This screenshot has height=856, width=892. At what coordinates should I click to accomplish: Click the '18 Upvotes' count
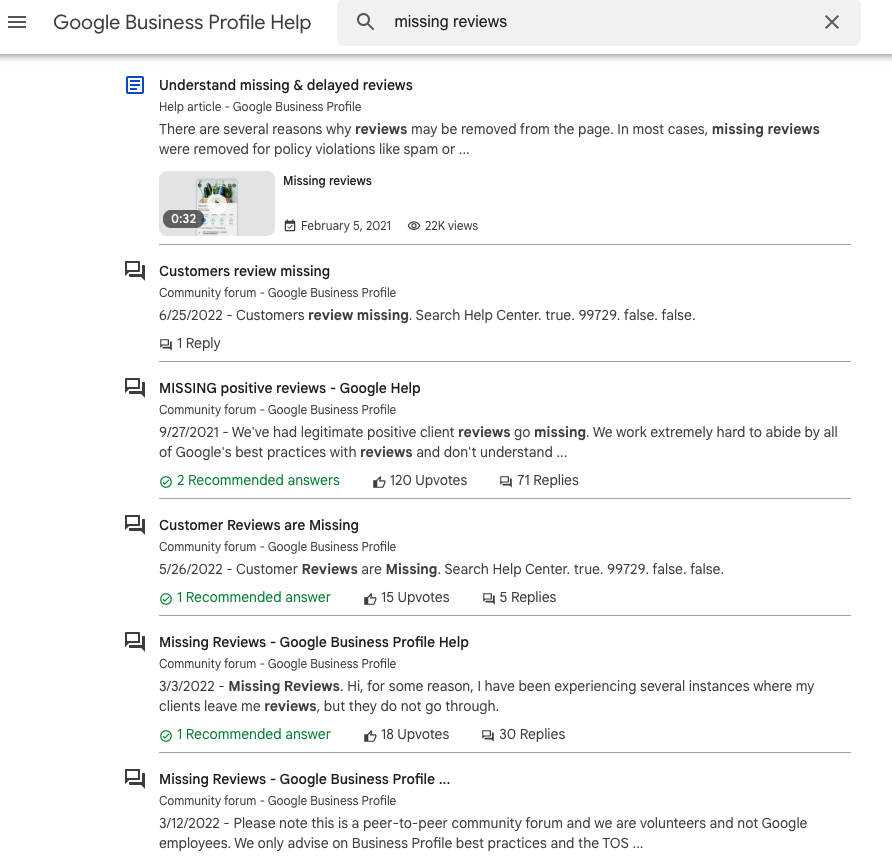click(x=415, y=734)
